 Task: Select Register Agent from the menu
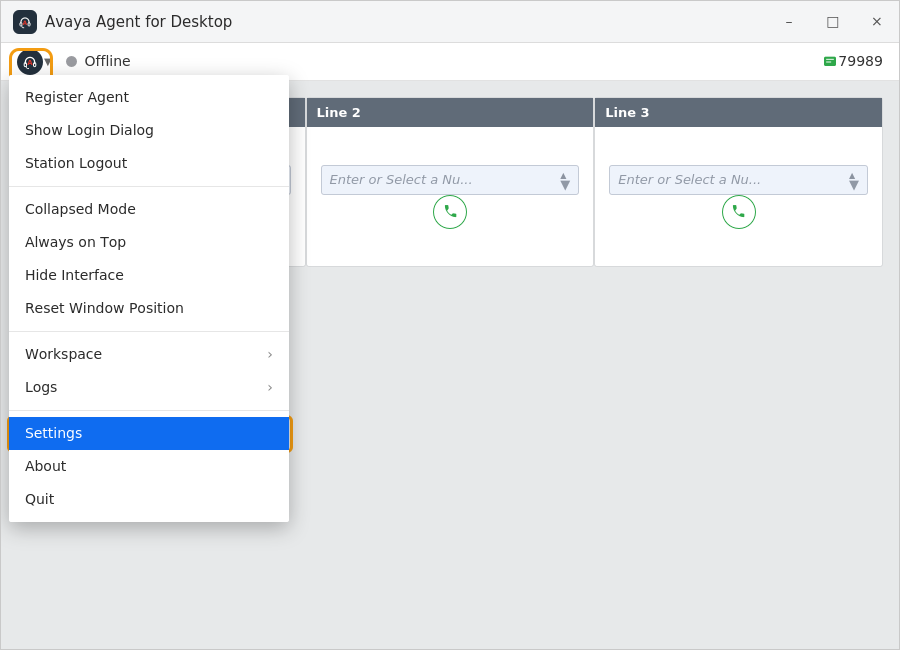(x=149, y=97)
